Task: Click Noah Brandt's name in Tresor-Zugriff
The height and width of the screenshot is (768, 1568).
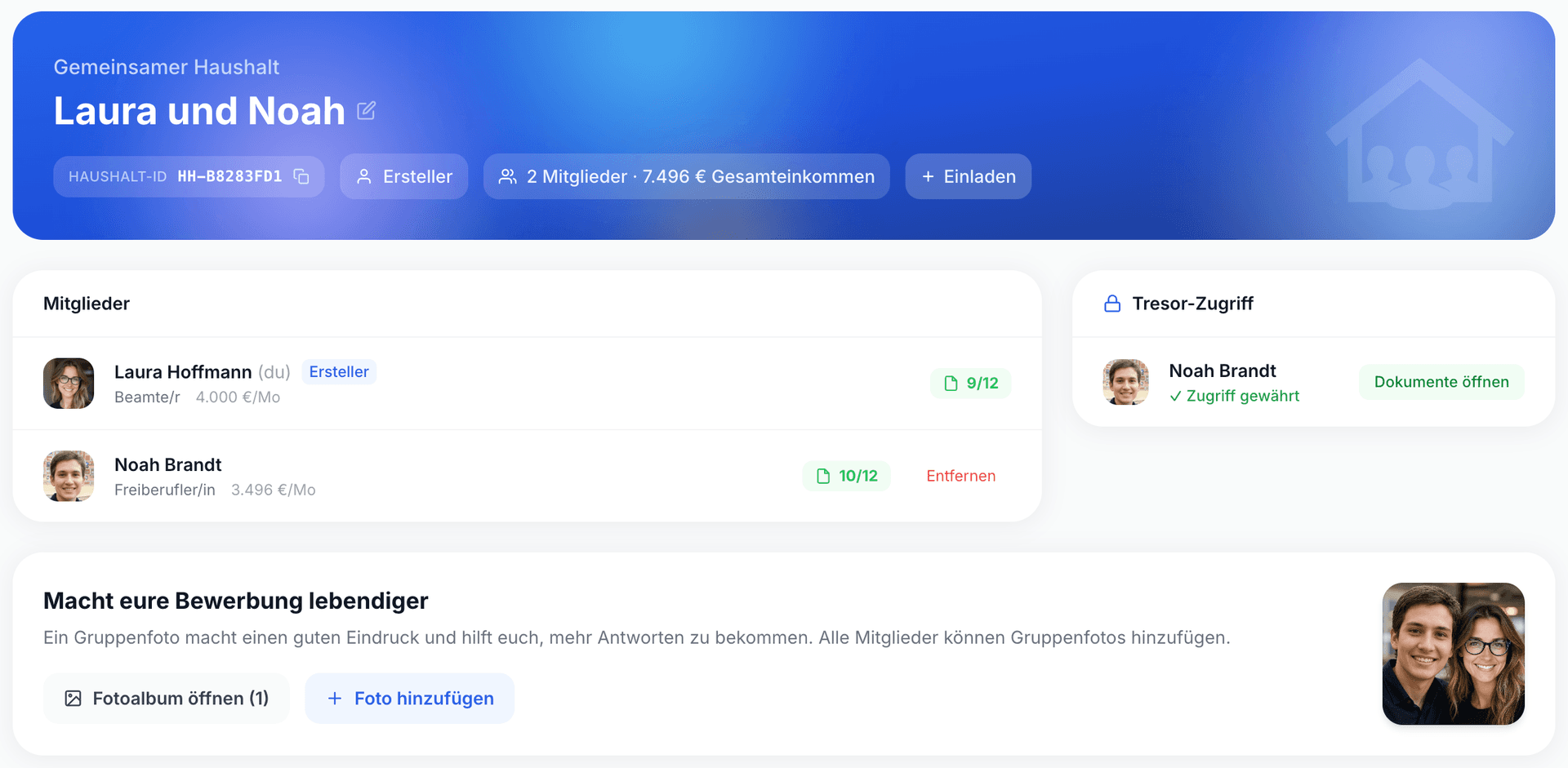Action: pos(1223,371)
